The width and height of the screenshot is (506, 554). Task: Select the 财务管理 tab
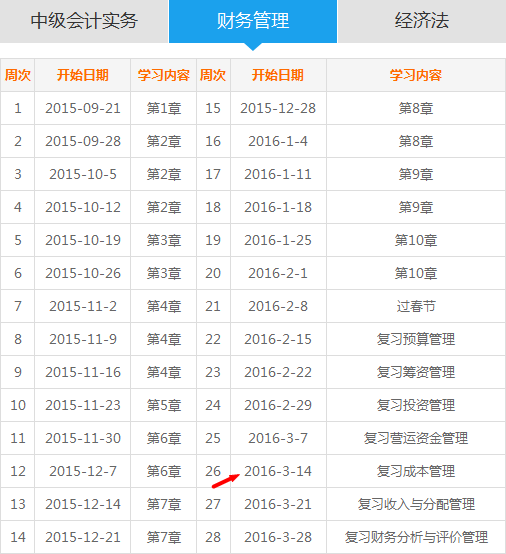point(253,21)
